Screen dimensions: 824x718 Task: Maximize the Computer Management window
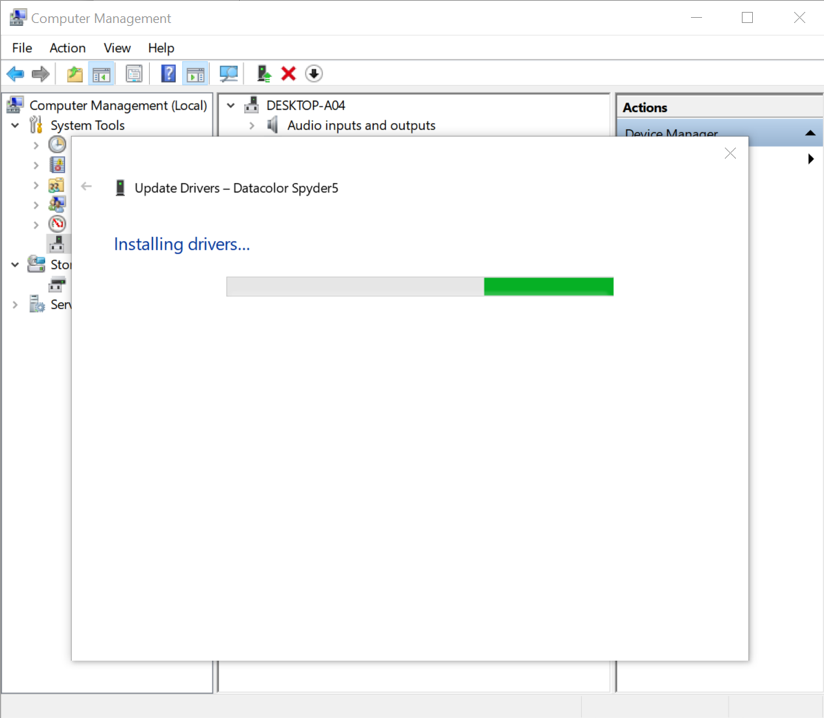[x=747, y=18]
